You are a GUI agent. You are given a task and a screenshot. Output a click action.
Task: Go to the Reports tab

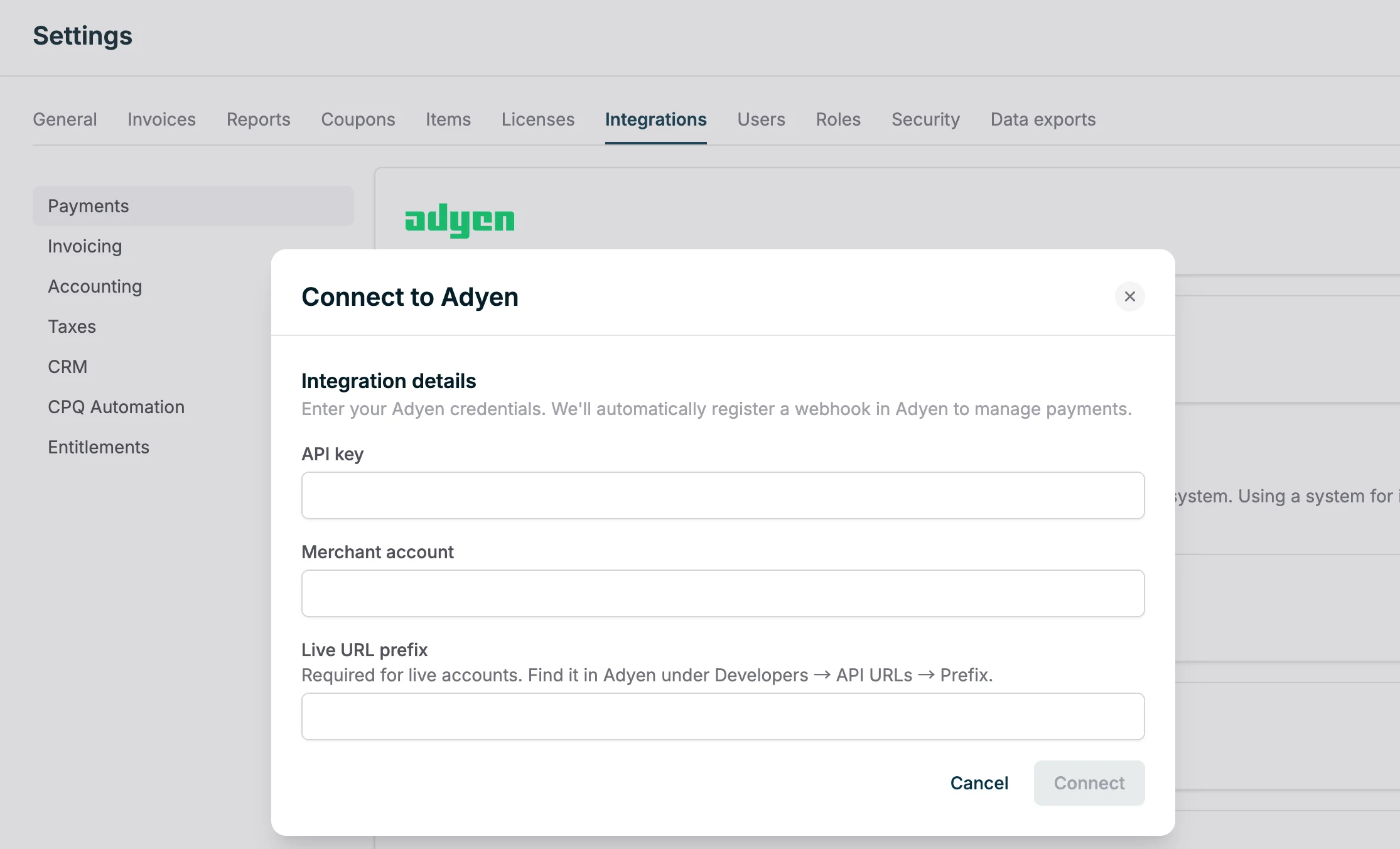pyautogui.click(x=258, y=119)
